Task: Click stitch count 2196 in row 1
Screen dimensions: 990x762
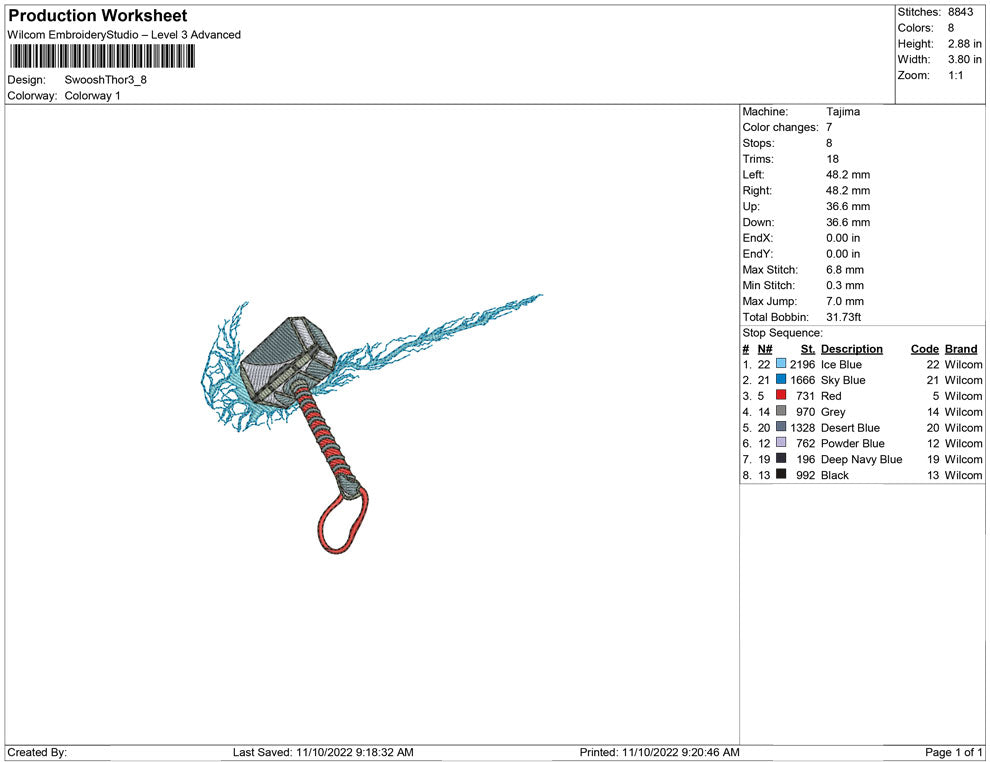Action: click(802, 364)
